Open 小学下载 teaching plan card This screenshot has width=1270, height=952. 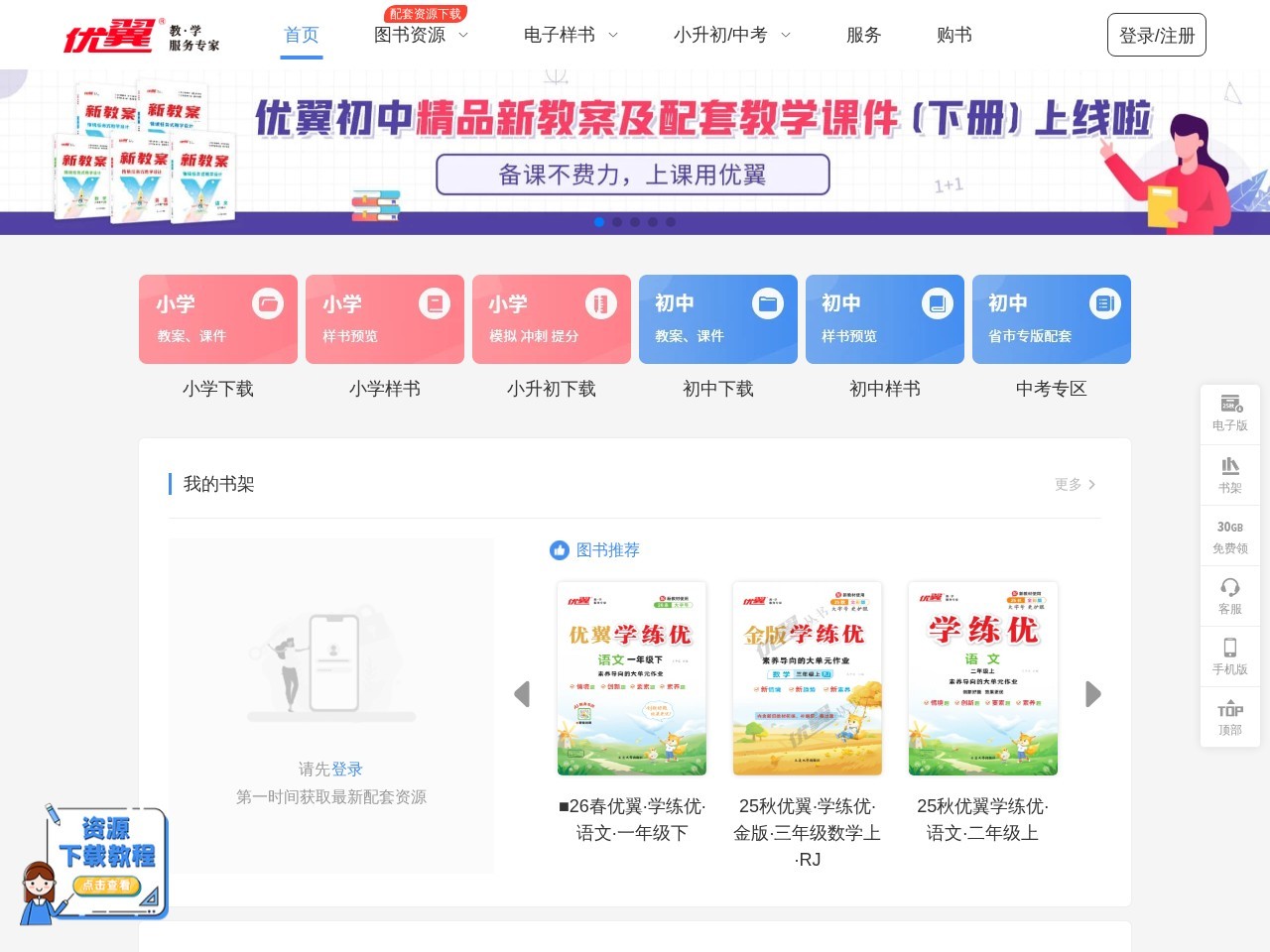[x=217, y=318]
